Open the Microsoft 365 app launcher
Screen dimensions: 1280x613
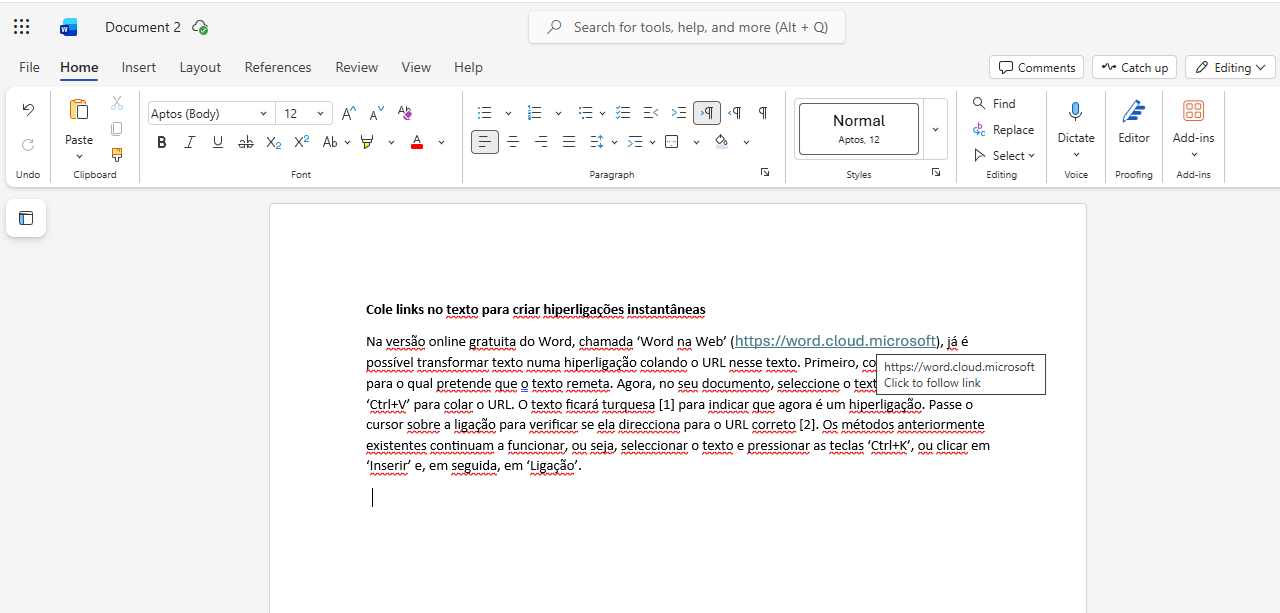[22, 27]
